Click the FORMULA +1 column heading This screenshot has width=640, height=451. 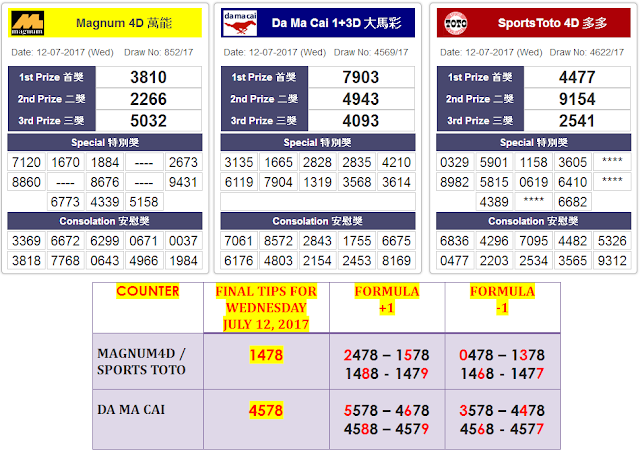[x=387, y=300]
